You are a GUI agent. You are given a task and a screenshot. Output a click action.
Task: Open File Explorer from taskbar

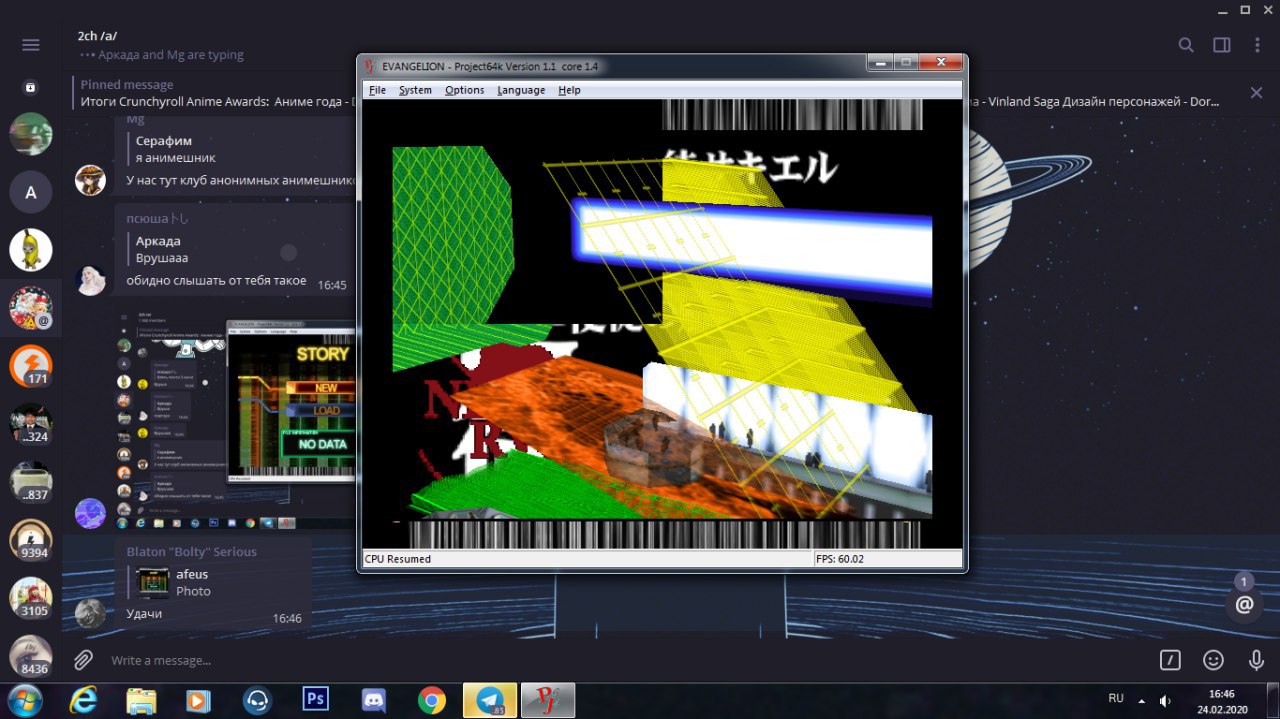pos(141,700)
